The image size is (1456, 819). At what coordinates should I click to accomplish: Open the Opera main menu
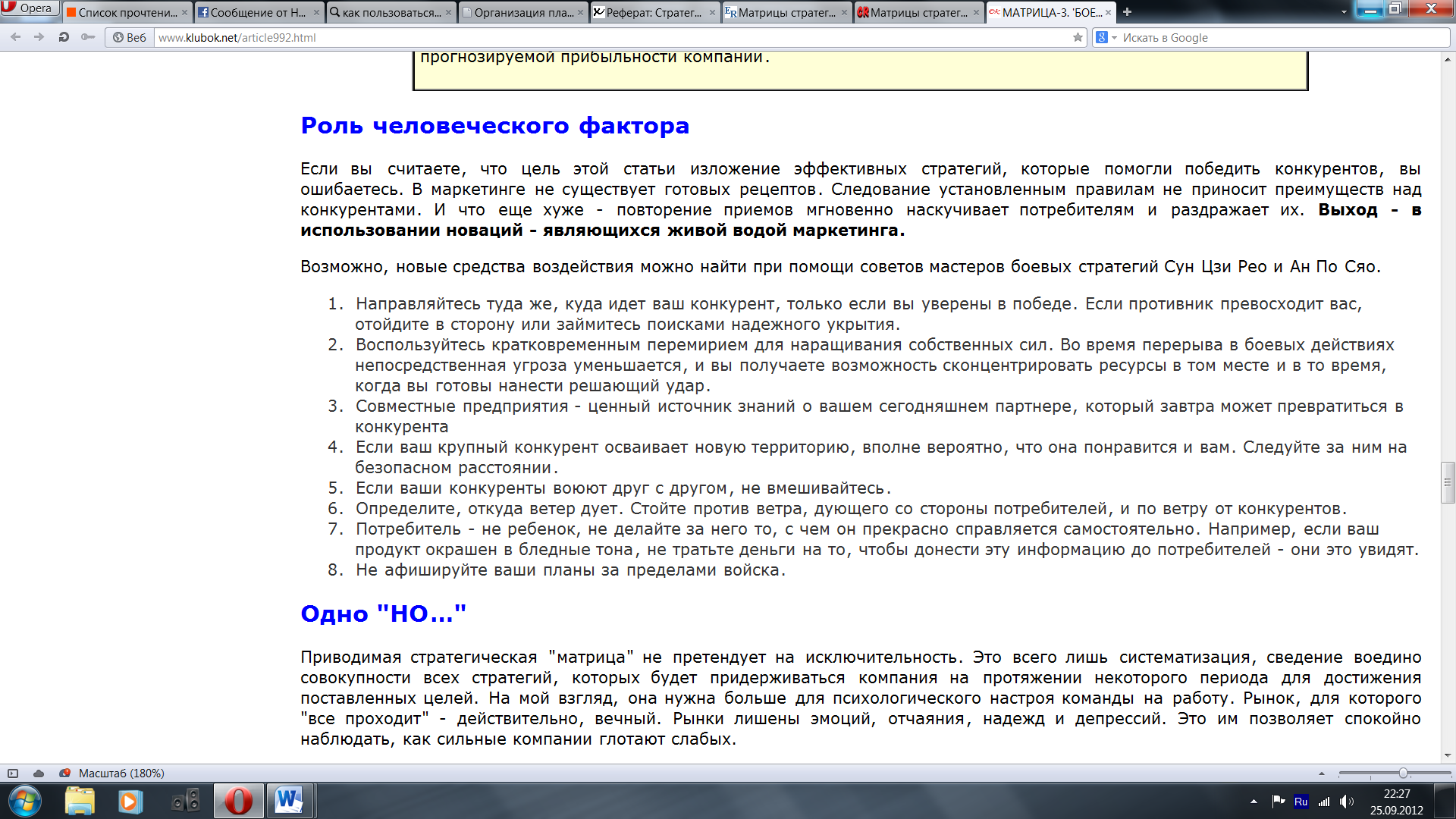[x=29, y=8]
